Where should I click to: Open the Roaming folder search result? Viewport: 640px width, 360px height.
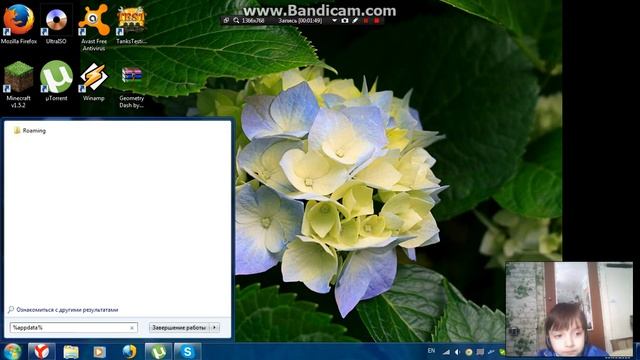pyautogui.click(x=29, y=131)
